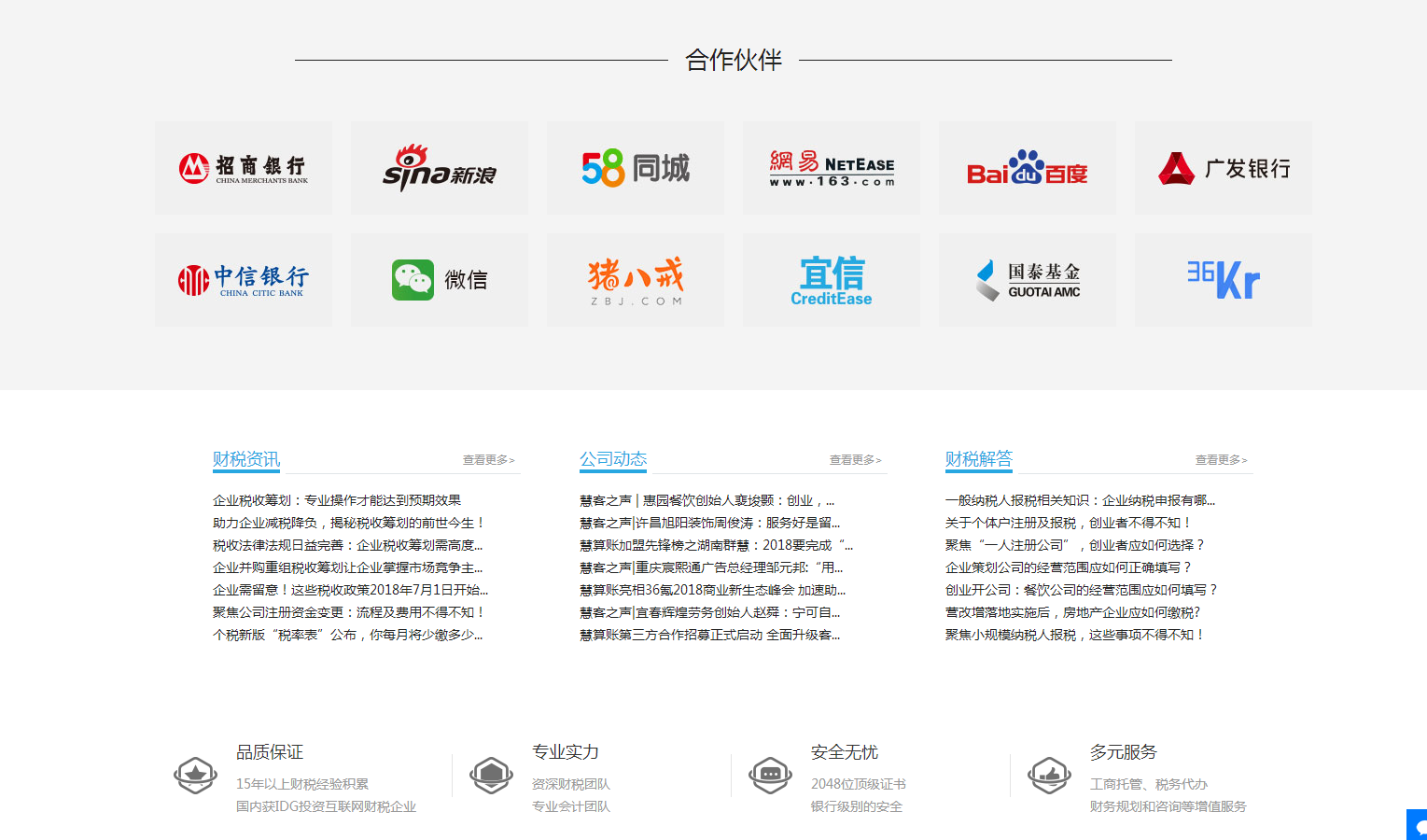This screenshot has height=840, width=1427.
Task: Open news 许昌旭阳装饰周俊涛：服务好是留
Action: click(710, 523)
